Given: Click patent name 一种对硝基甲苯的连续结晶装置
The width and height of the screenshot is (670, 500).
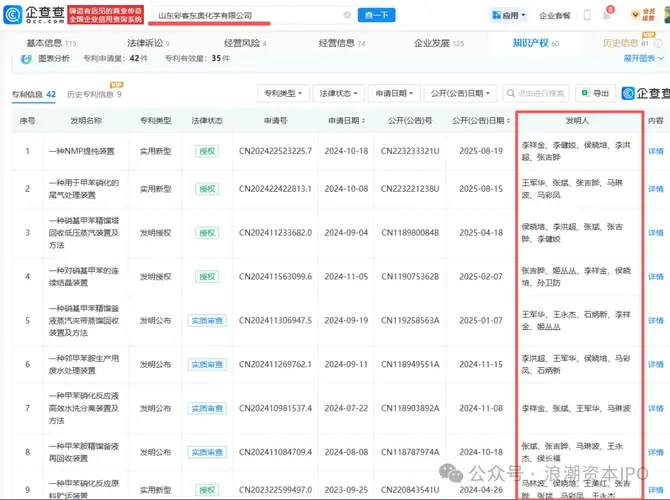Looking at the screenshot, I should click(x=84, y=277).
